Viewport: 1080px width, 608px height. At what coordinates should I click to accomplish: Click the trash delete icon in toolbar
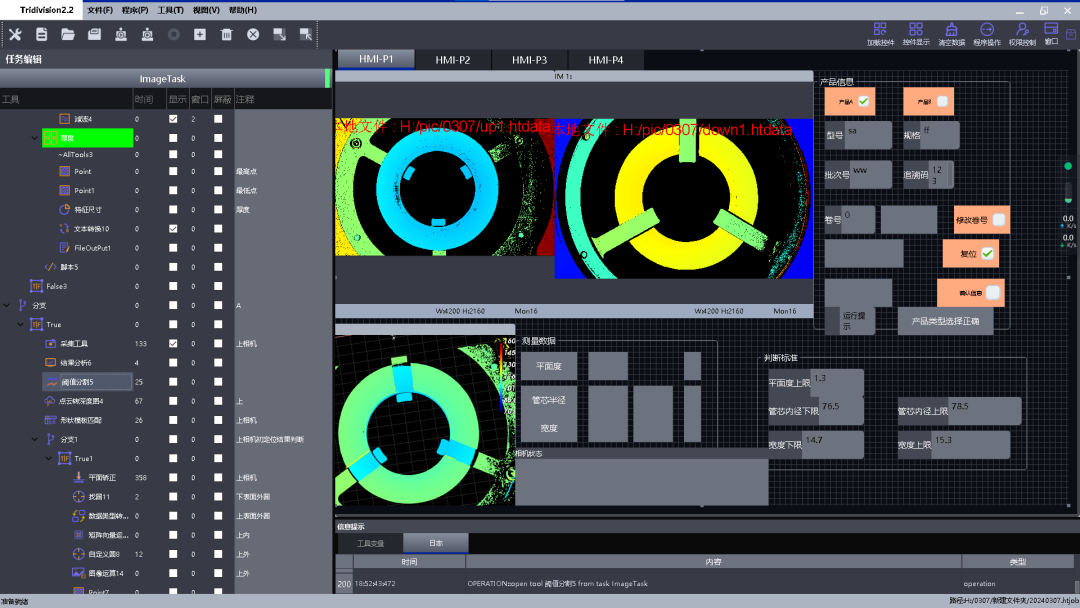pos(226,34)
